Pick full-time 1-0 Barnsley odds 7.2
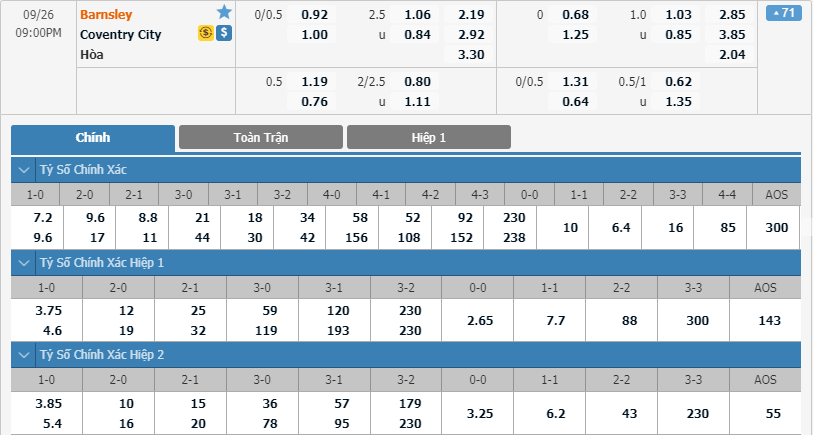The width and height of the screenshot is (813, 435). [x=43, y=218]
